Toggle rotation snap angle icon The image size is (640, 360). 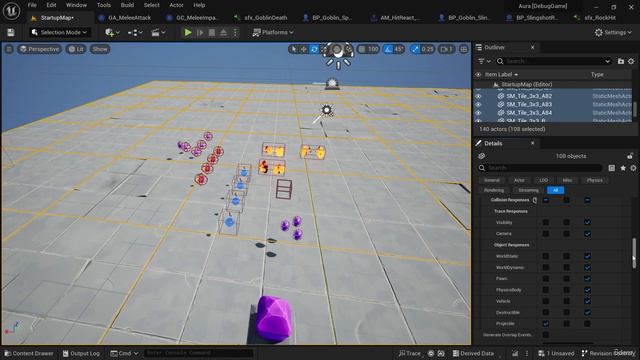388,49
